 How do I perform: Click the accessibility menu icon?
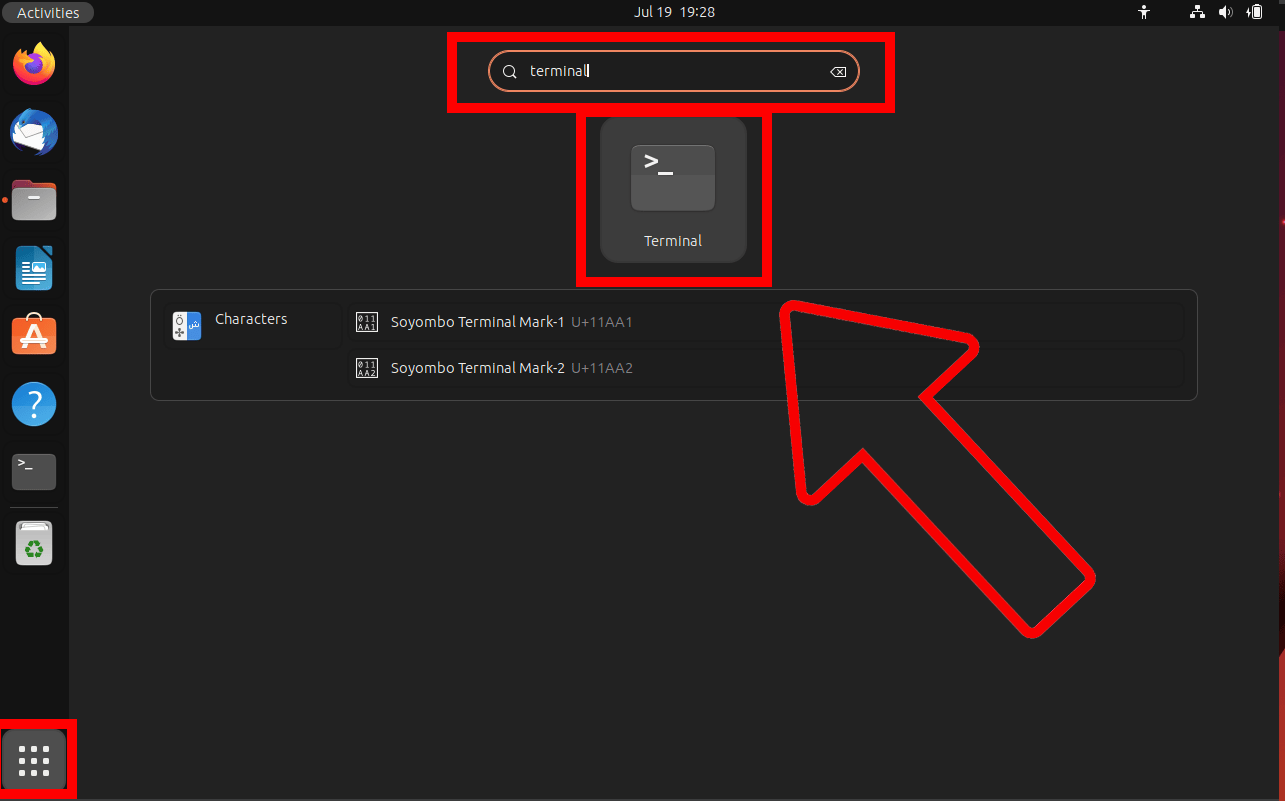click(x=1143, y=12)
